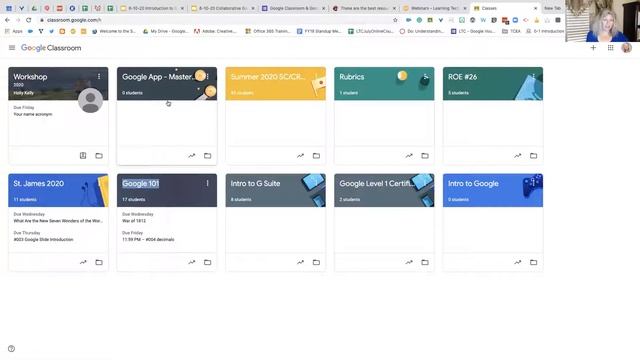
Task: Open the Drive folder for Google Level 1 Certifi... class
Action: [425, 262]
